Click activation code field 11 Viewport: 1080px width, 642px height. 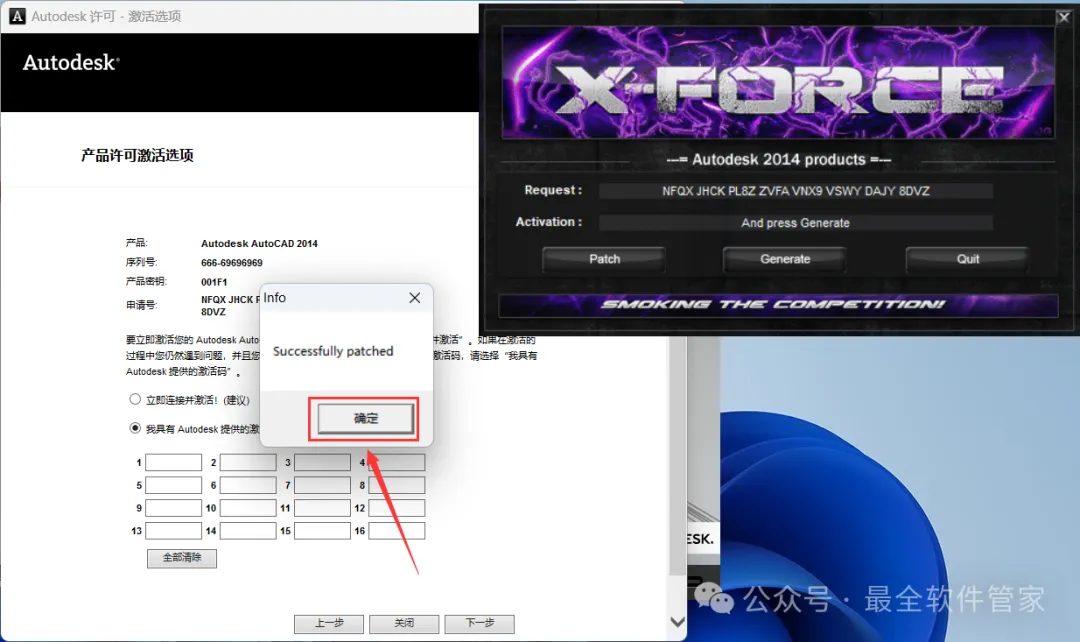(322, 508)
